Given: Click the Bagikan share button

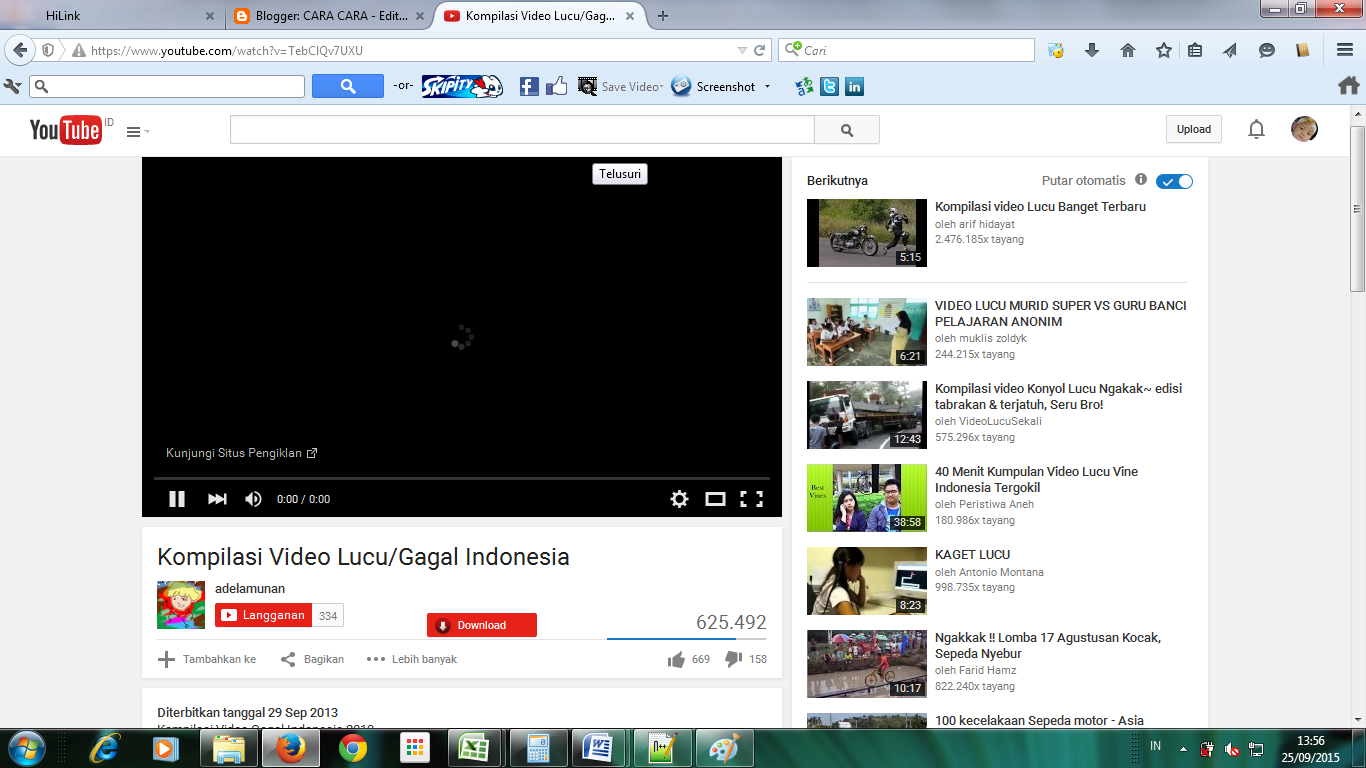Looking at the screenshot, I should point(312,659).
